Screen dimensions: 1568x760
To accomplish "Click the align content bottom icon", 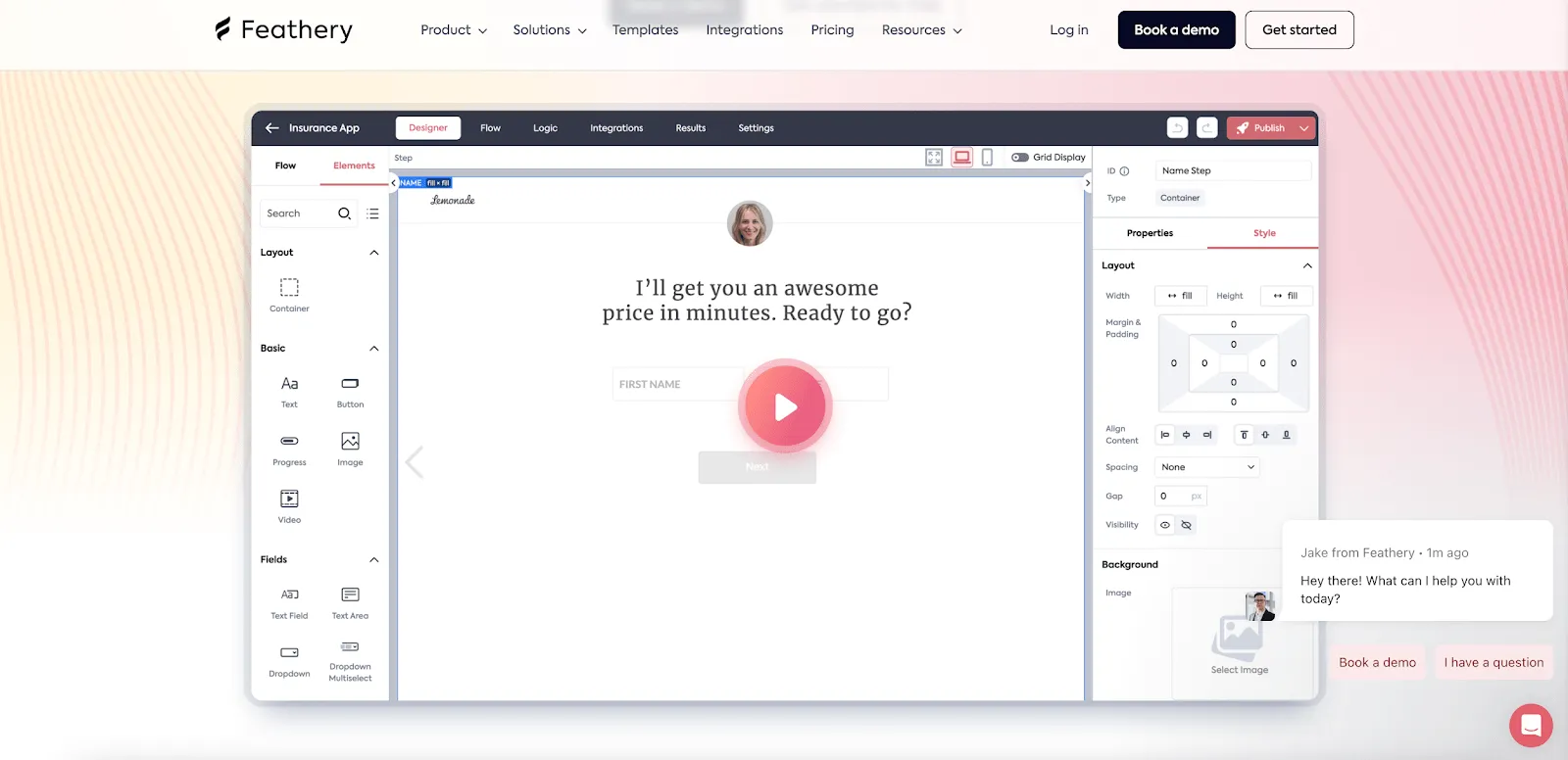I will 1287,435.
